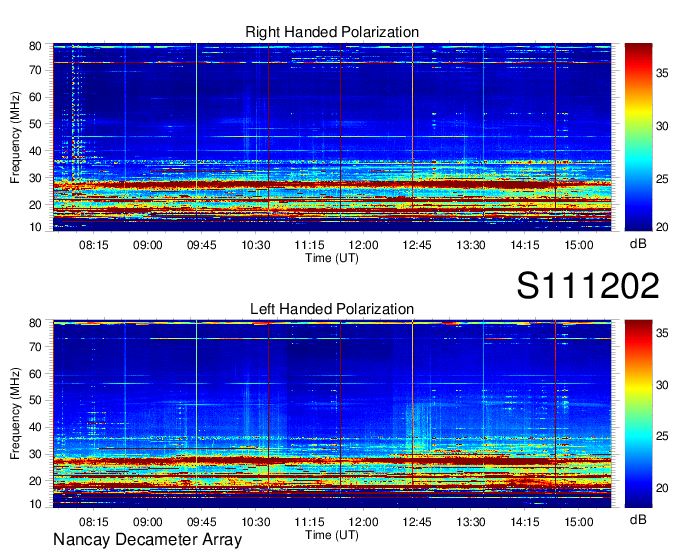
Task: Click 13:30 tick on right-handed plot
Action: click(471, 245)
